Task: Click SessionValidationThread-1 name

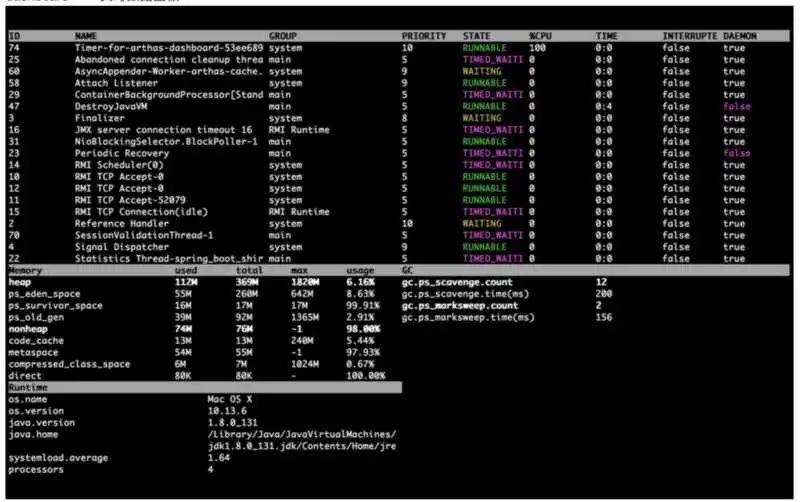Action: point(144,236)
